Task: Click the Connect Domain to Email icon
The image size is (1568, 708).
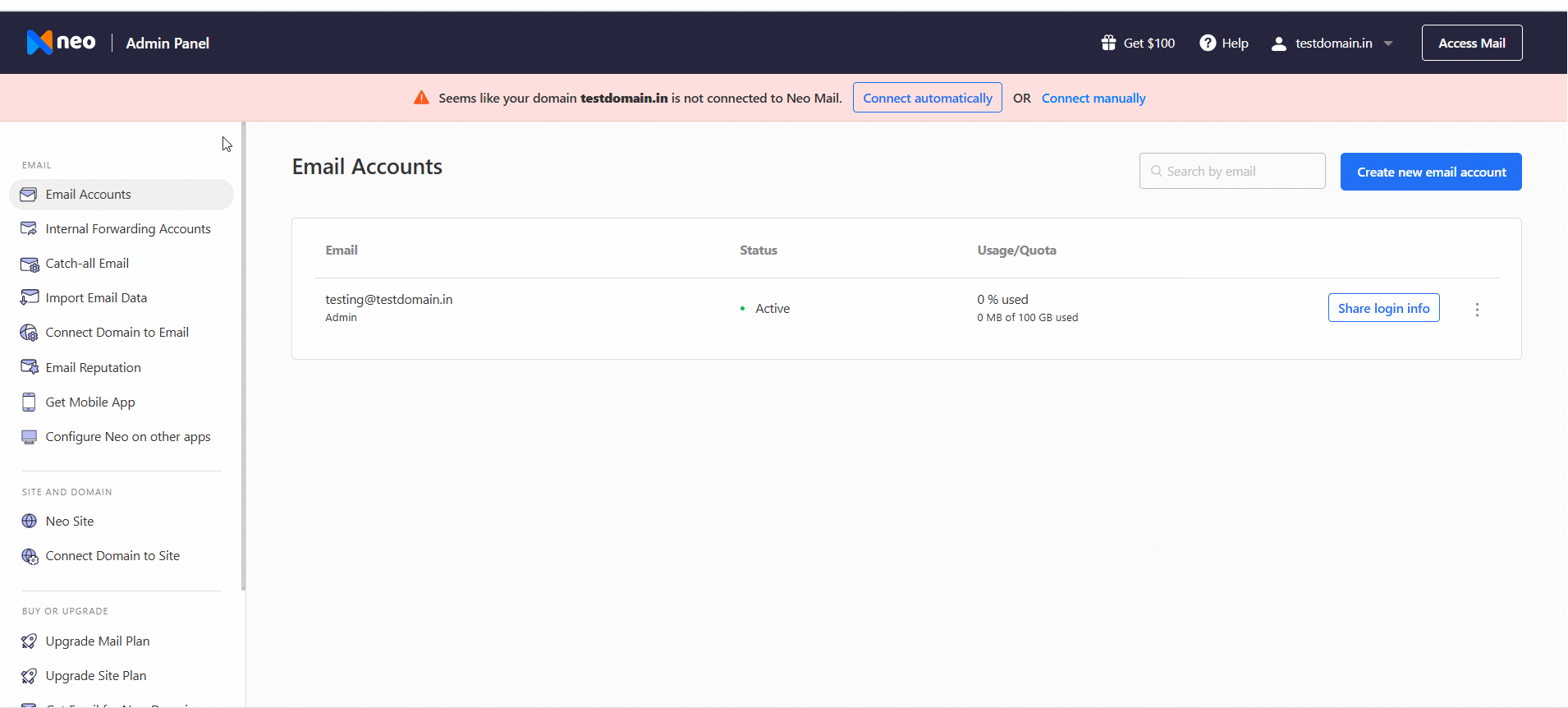Action: coord(30,333)
